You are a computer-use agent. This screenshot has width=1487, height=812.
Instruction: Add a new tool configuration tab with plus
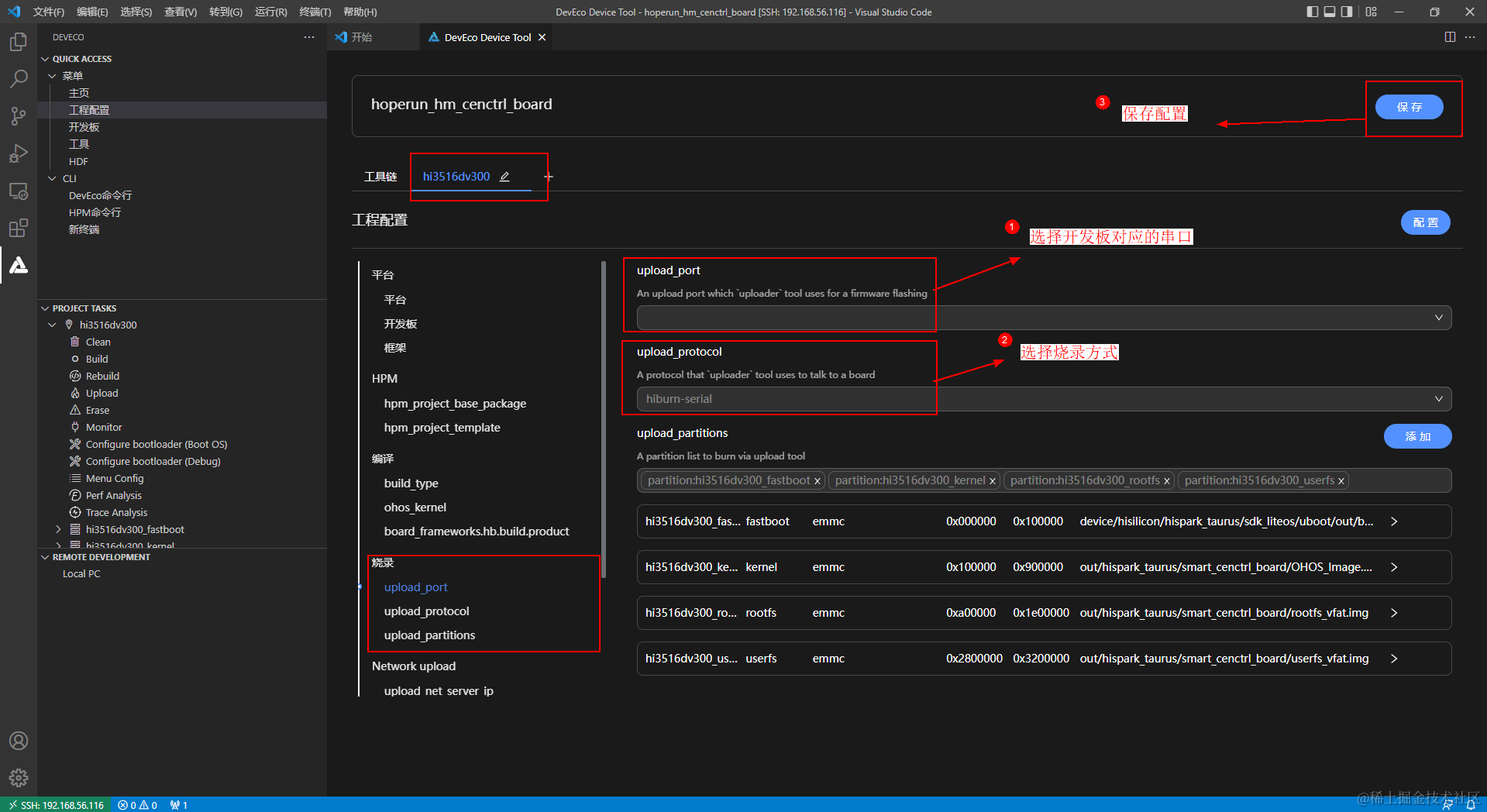549,177
